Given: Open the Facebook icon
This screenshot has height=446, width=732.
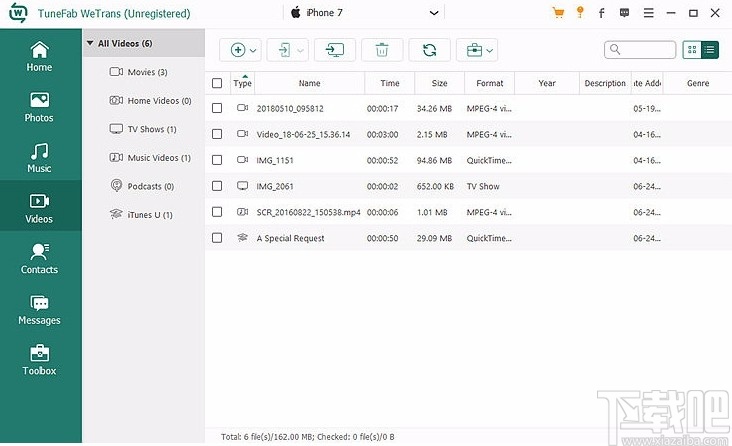Looking at the screenshot, I should [x=601, y=13].
